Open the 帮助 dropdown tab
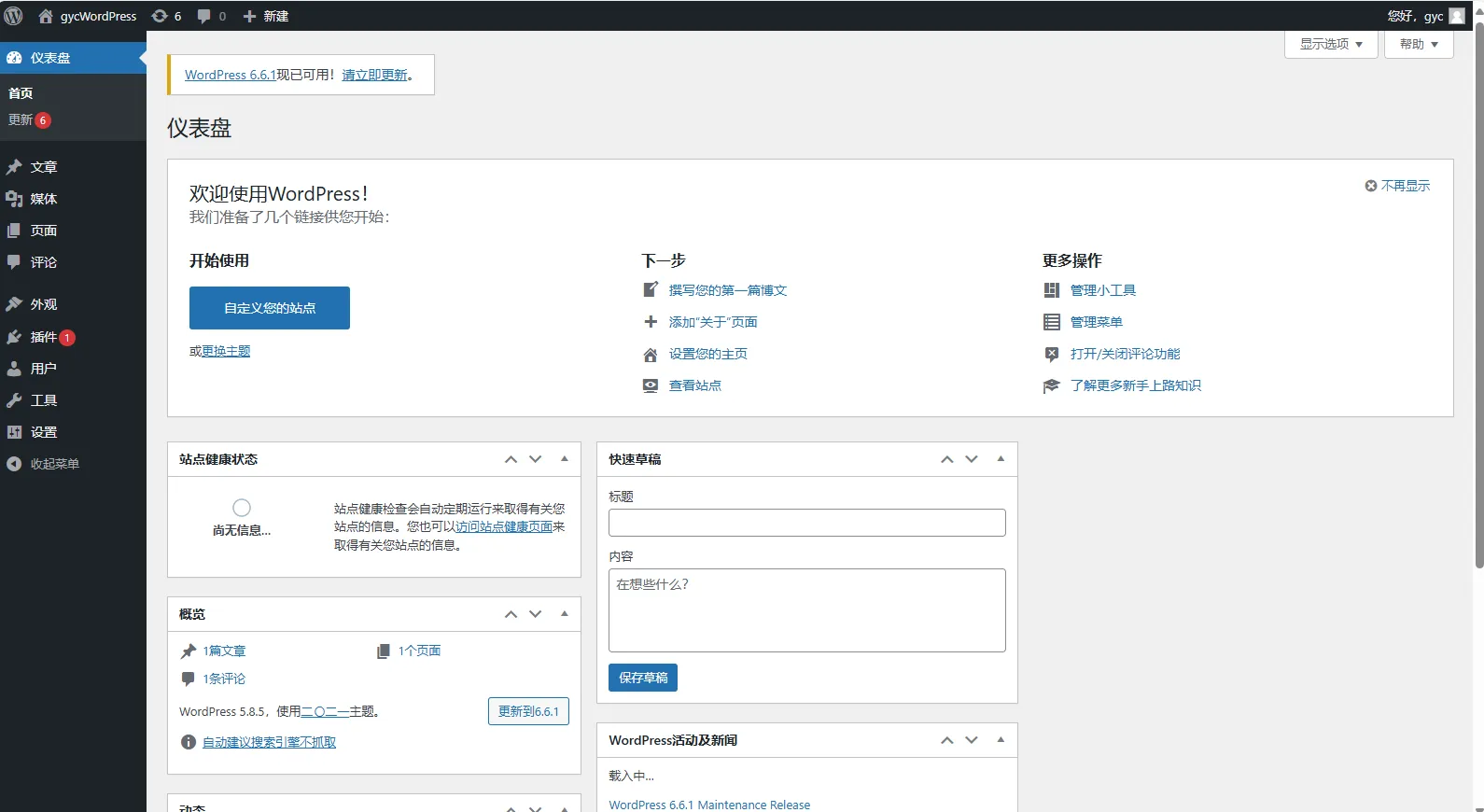This screenshot has height=812, width=1484. click(1419, 44)
